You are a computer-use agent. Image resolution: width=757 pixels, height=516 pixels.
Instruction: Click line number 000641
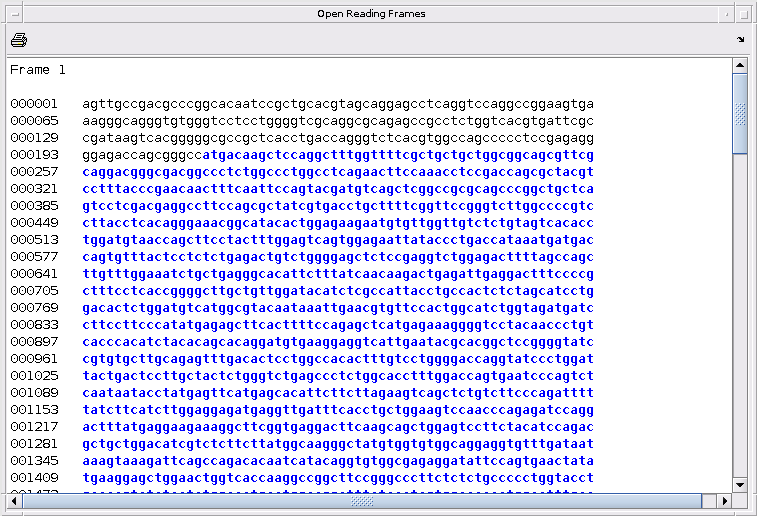34,274
